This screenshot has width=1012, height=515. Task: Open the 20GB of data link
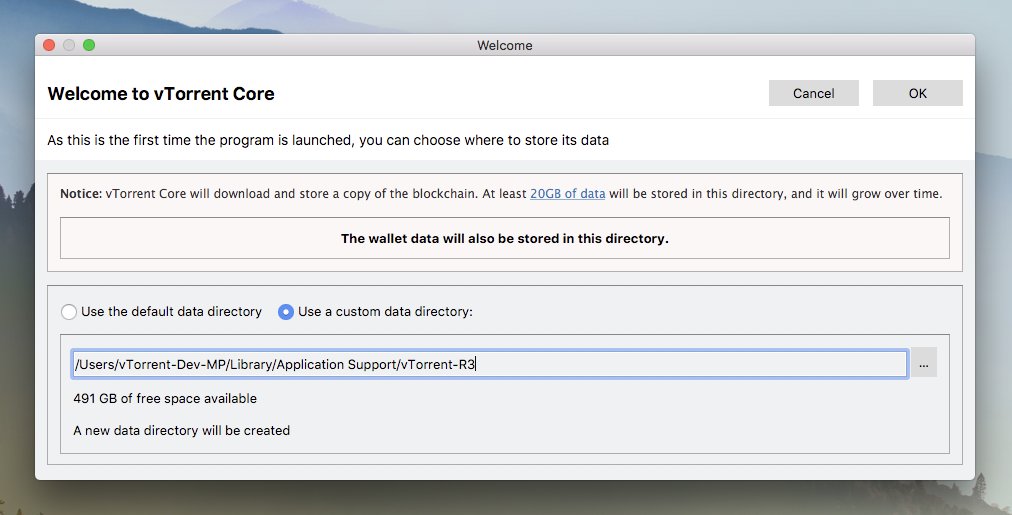pos(567,194)
